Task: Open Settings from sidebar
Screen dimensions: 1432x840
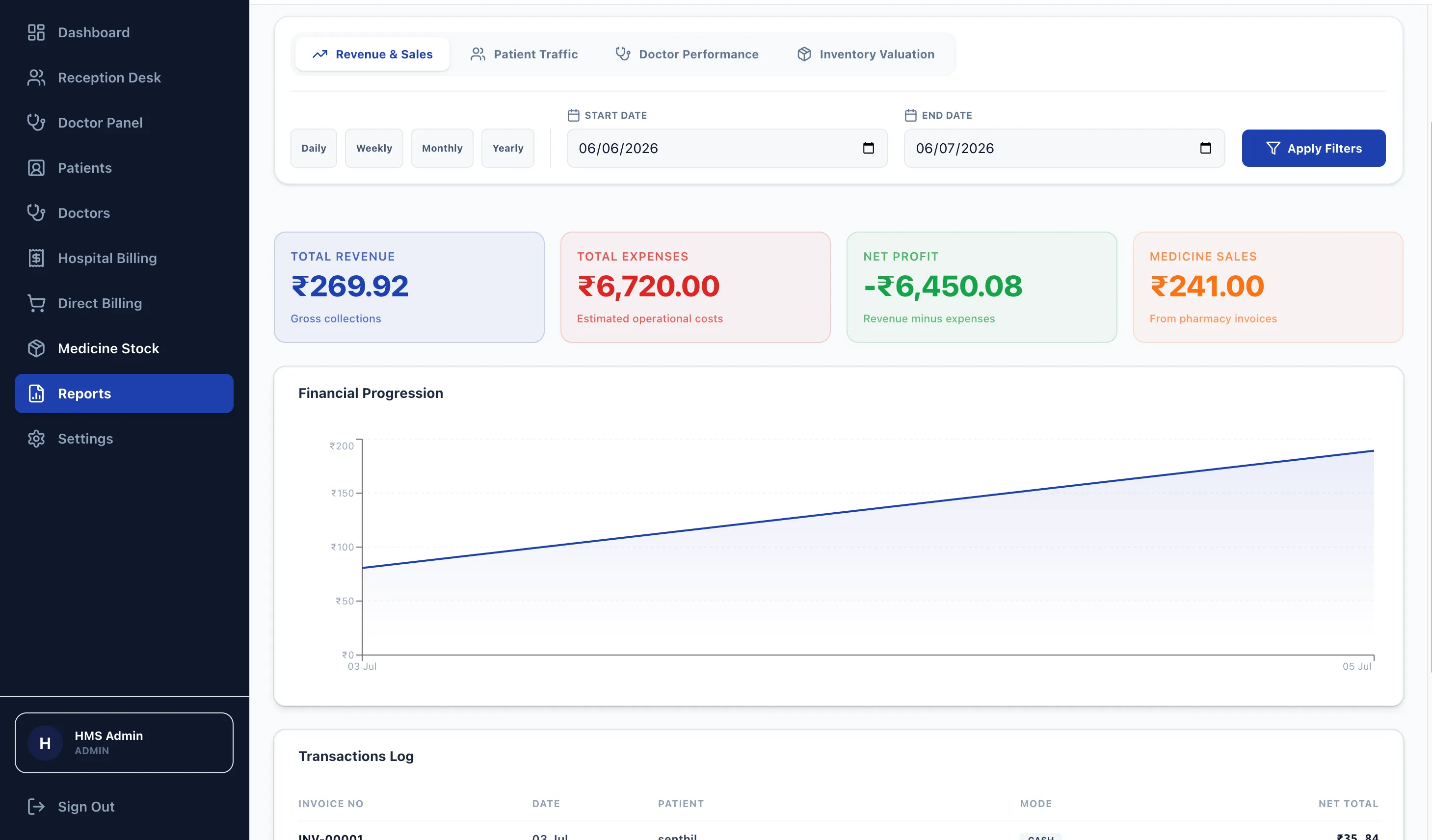Action: (x=124, y=439)
